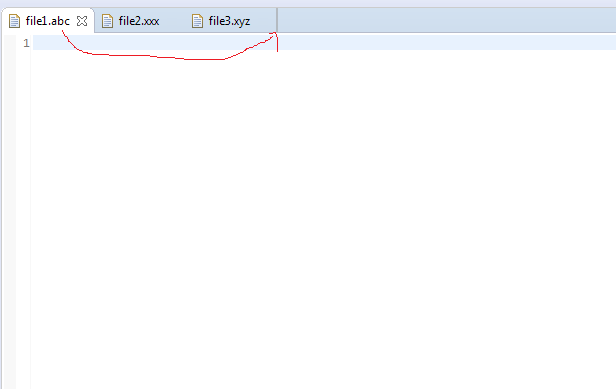Click empty tab bar area right of file3.xyz
Viewport: 616px width, 389px height.
tap(447, 20)
